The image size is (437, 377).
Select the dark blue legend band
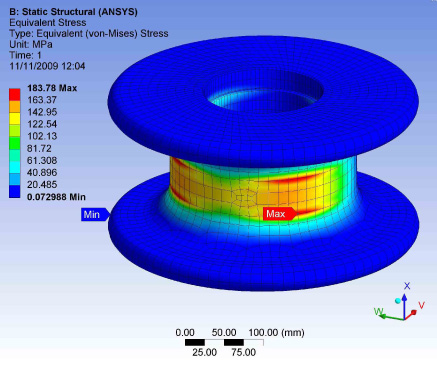15,192
